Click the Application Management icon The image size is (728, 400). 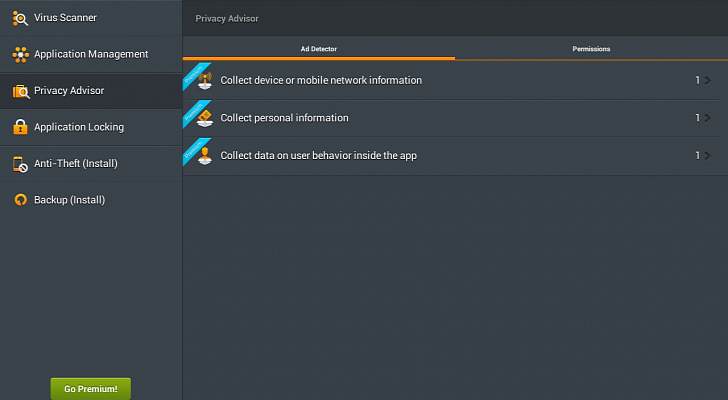coord(20,54)
